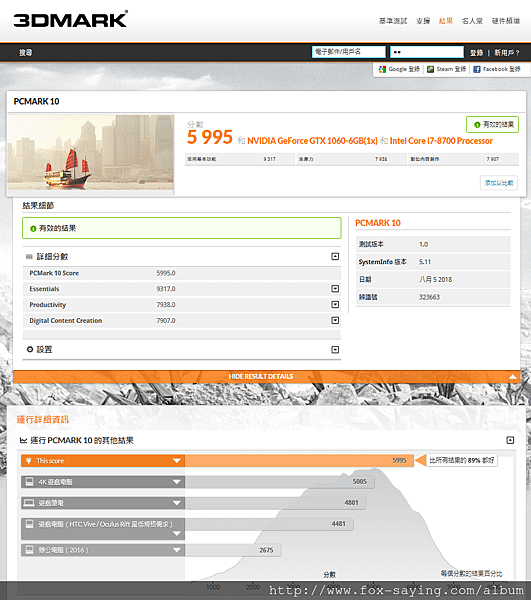The height and width of the screenshot is (600, 531).
Task: Select the 結果 nav item
Action: [446, 21]
